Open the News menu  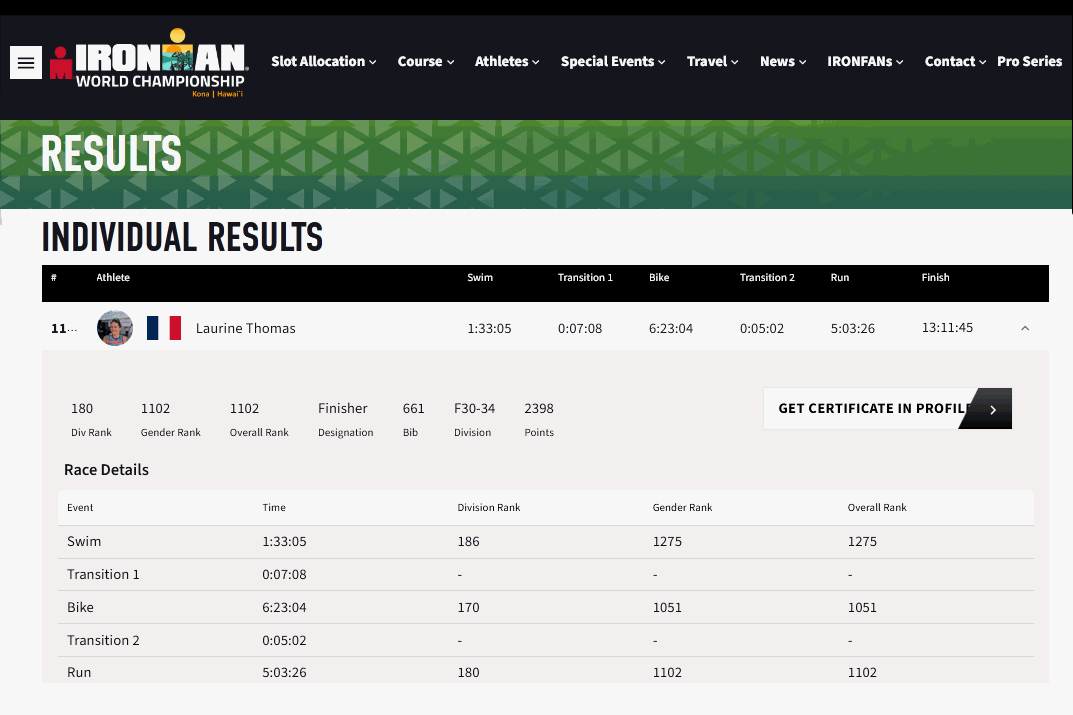(x=783, y=61)
